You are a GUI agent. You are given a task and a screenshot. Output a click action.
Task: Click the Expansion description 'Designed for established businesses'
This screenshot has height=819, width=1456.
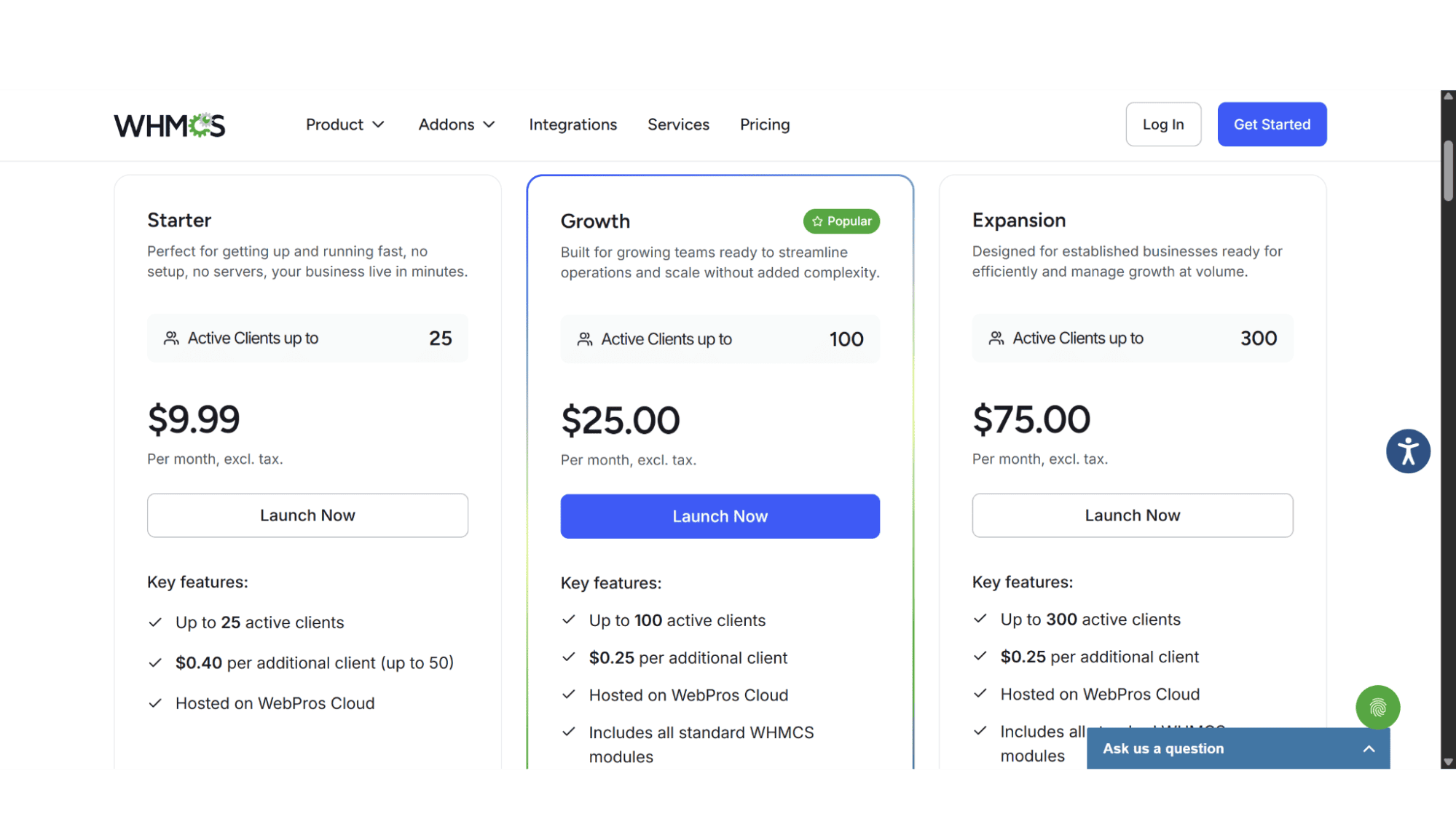(1128, 261)
